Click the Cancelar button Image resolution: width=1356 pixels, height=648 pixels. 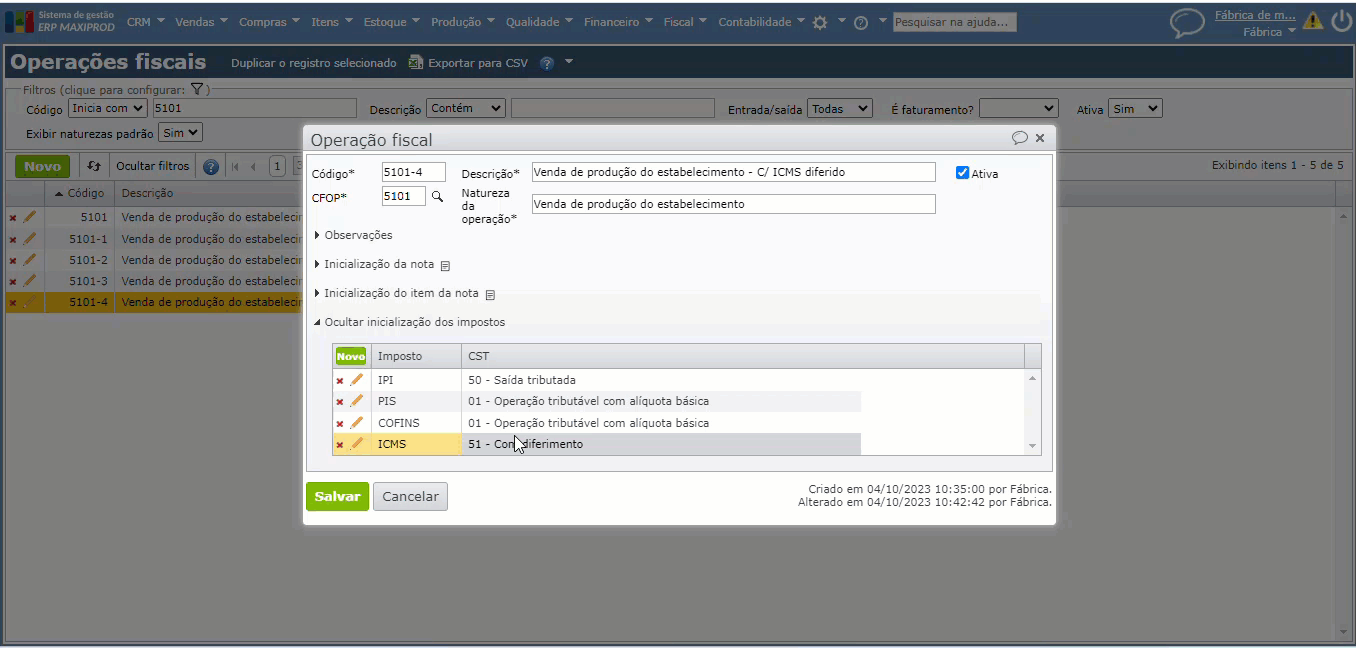click(410, 497)
